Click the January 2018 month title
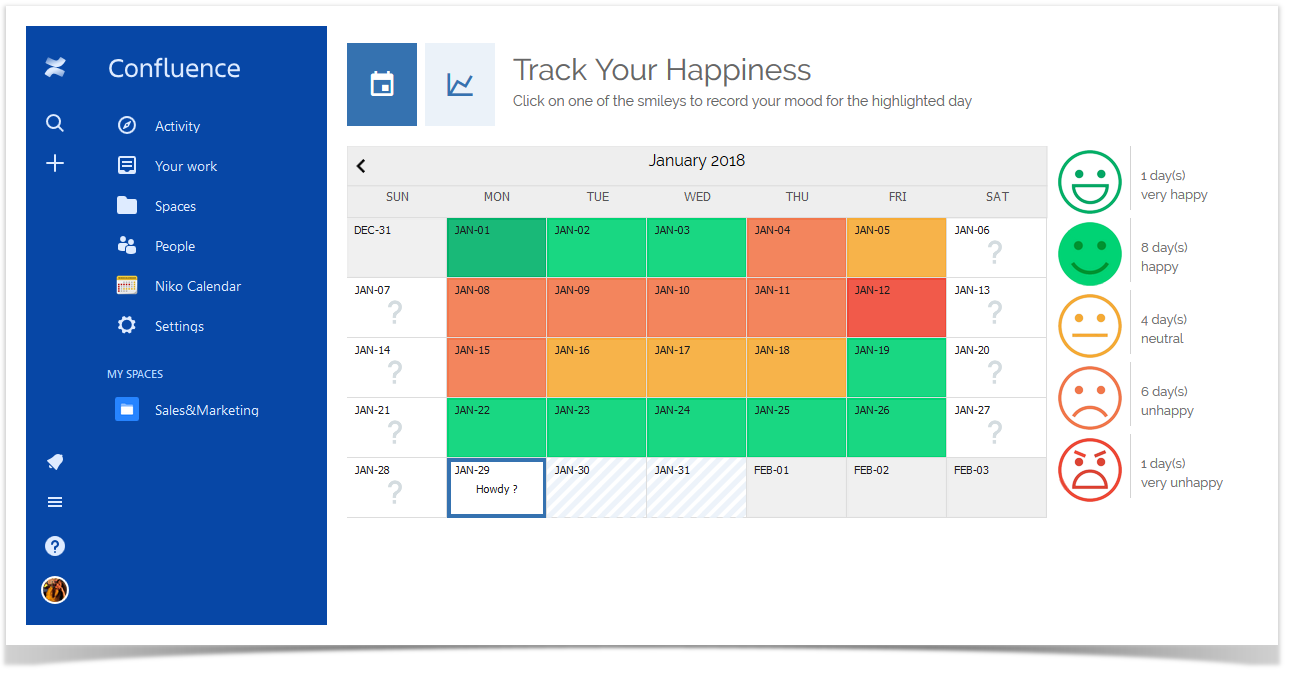 697,161
